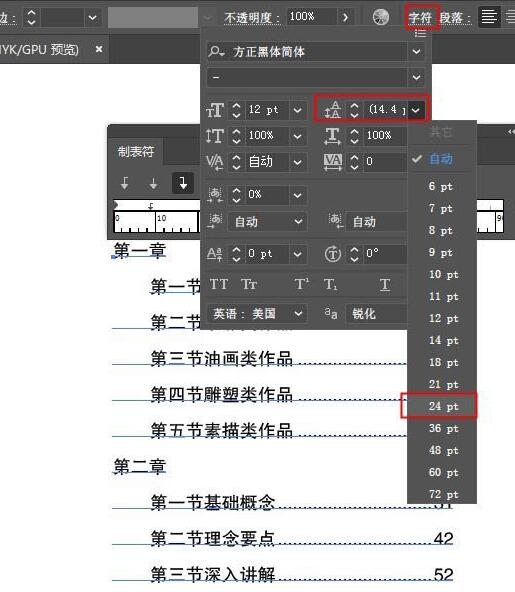Click the align left paragraph button
Image resolution: width=515 pixels, height=592 pixels.
[x=489, y=17]
